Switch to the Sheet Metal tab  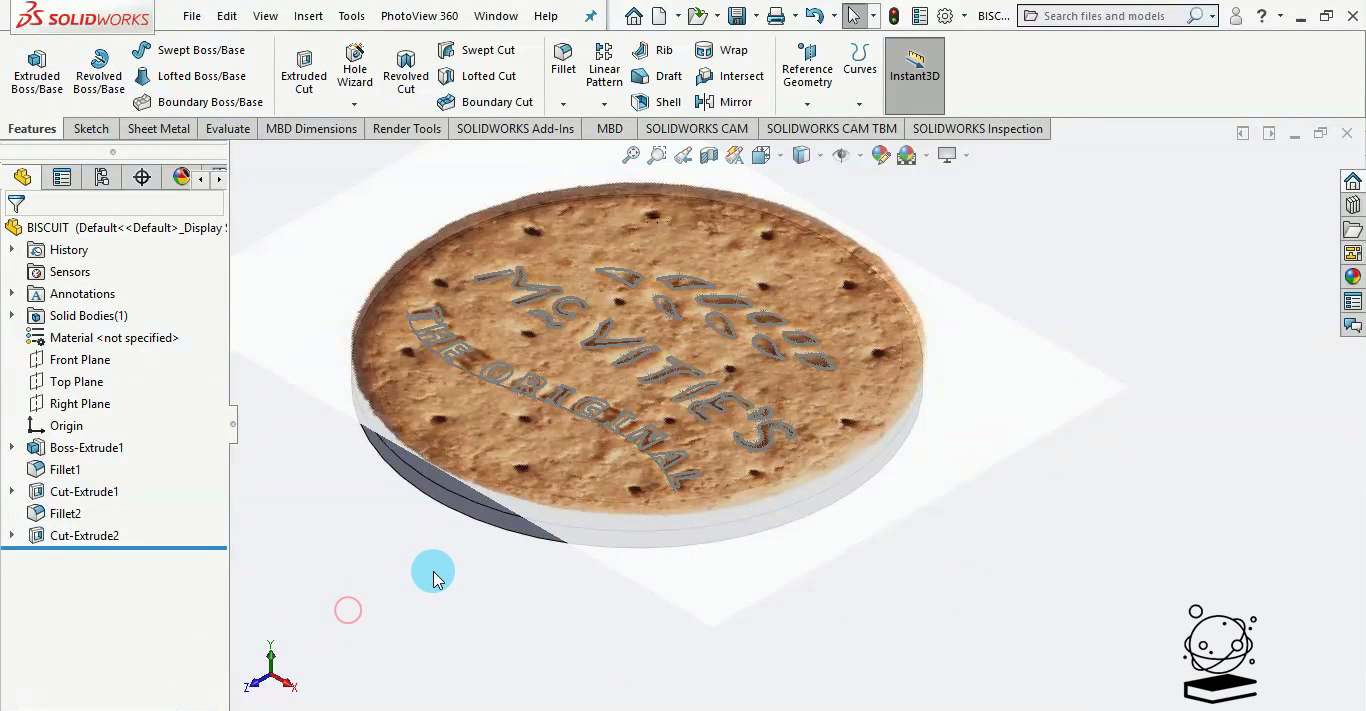pyautogui.click(x=158, y=128)
